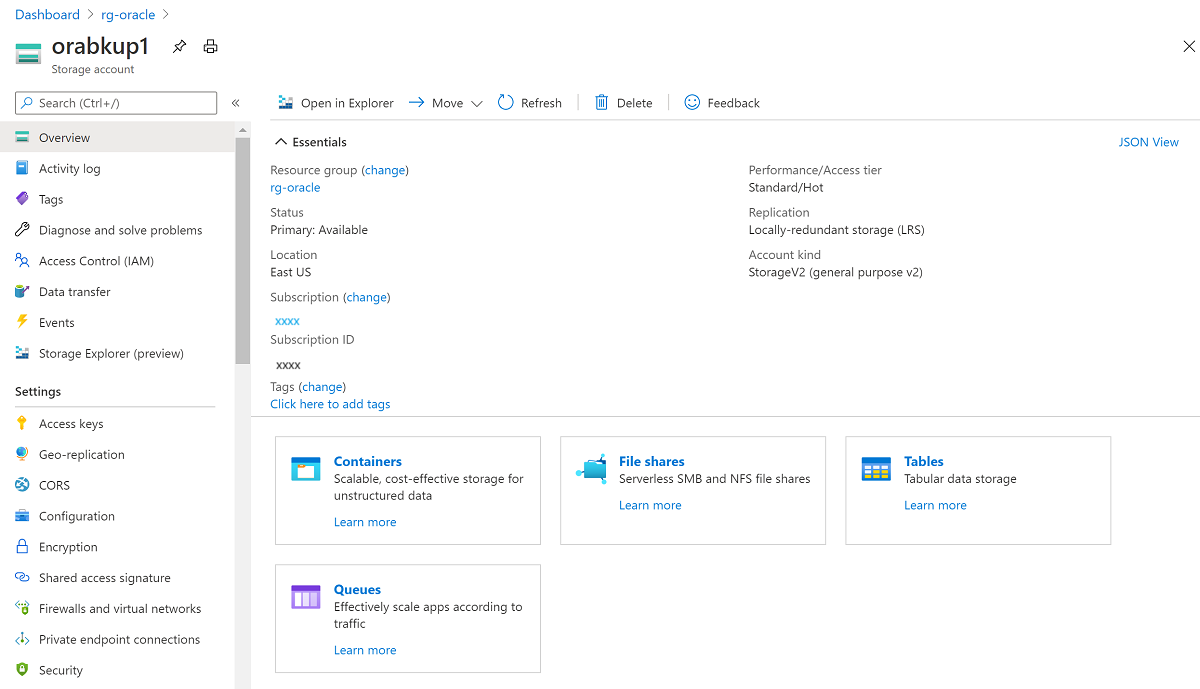1200x689 pixels.
Task: Learn more about Tables
Action: point(935,505)
